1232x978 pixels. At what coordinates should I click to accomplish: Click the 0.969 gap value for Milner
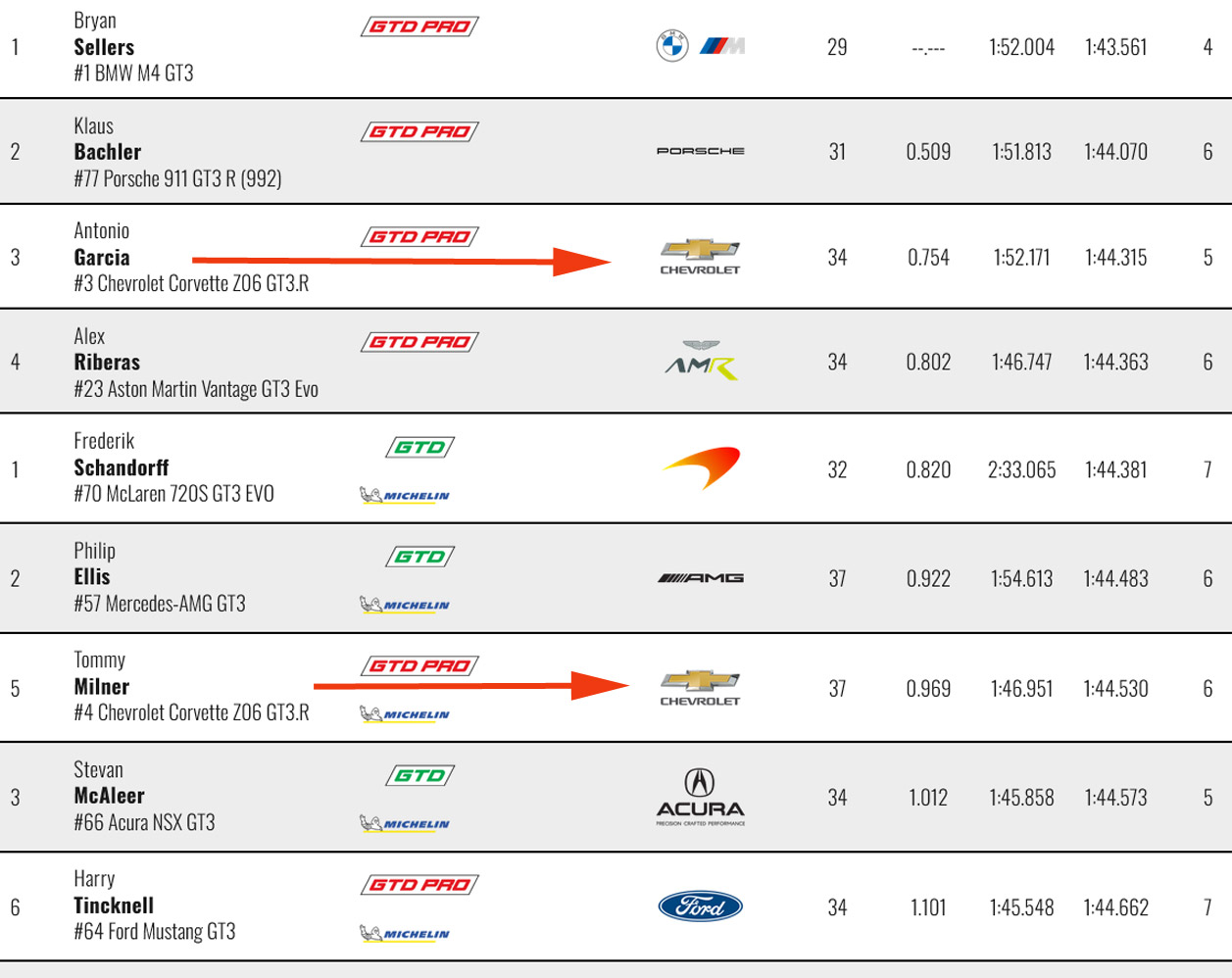928,689
